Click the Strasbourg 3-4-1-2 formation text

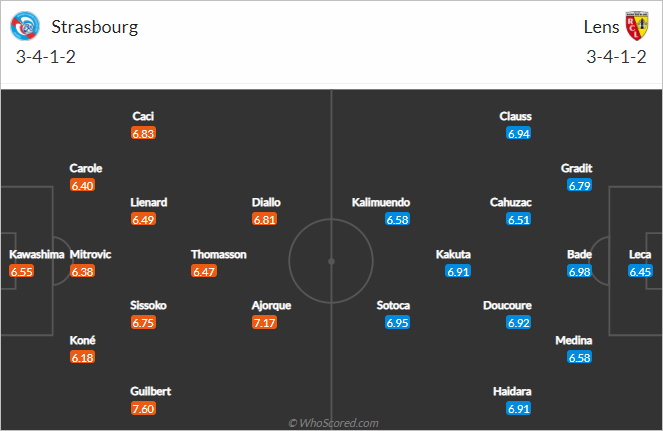point(46,57)
